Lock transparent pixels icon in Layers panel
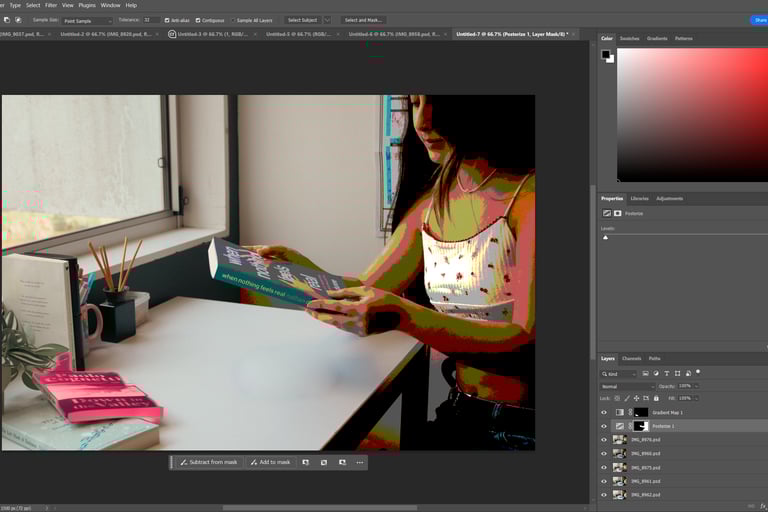Viewport: 768px width, 512px height. point(617,398)
